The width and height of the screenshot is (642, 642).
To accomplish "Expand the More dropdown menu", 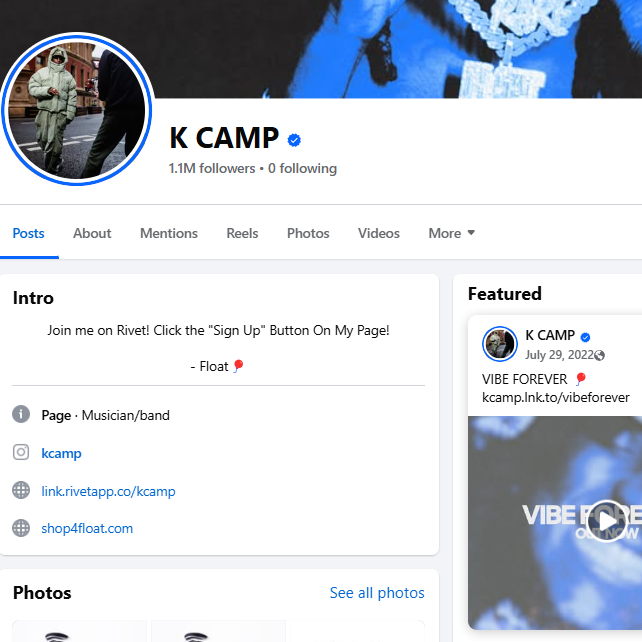I will click(x=452, y=233).
